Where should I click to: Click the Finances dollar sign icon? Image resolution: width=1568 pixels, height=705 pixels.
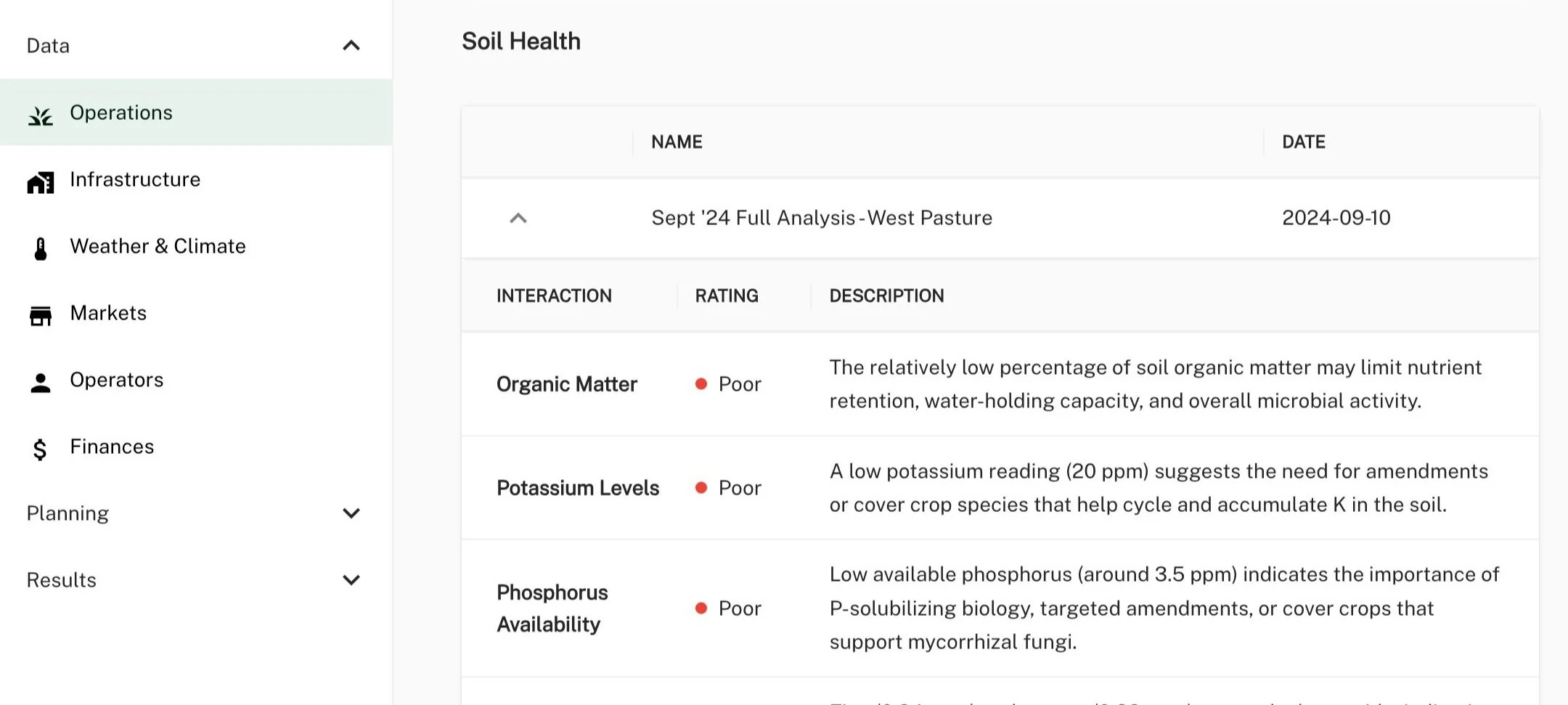pos(41,449)
